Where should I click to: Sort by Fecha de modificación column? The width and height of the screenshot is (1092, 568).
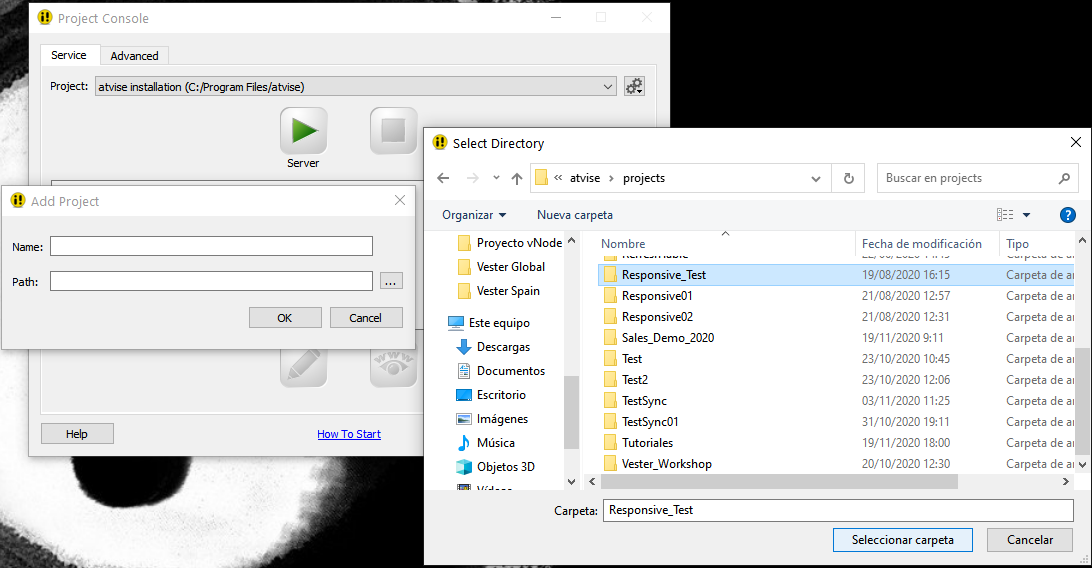[921, 244]
